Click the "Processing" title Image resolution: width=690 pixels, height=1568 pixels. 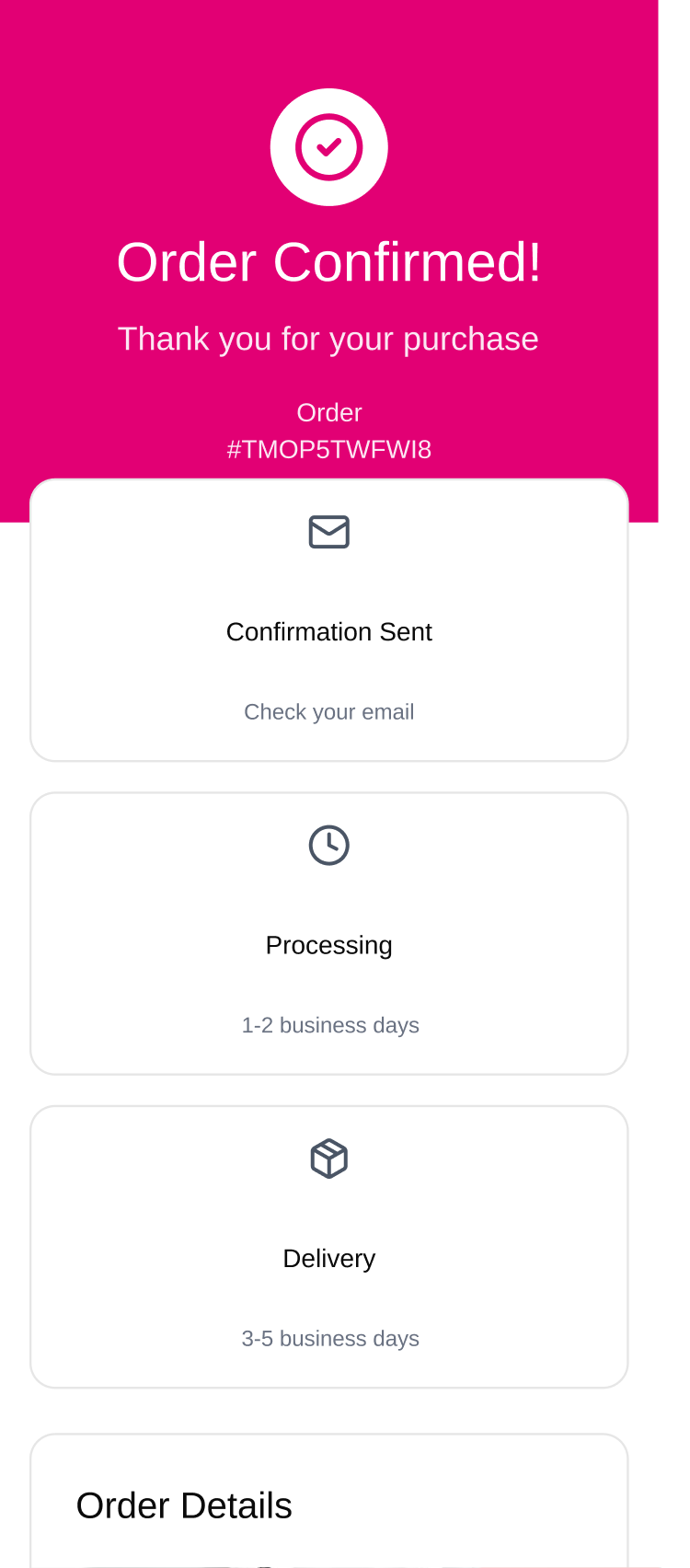(x=328, y=945)
